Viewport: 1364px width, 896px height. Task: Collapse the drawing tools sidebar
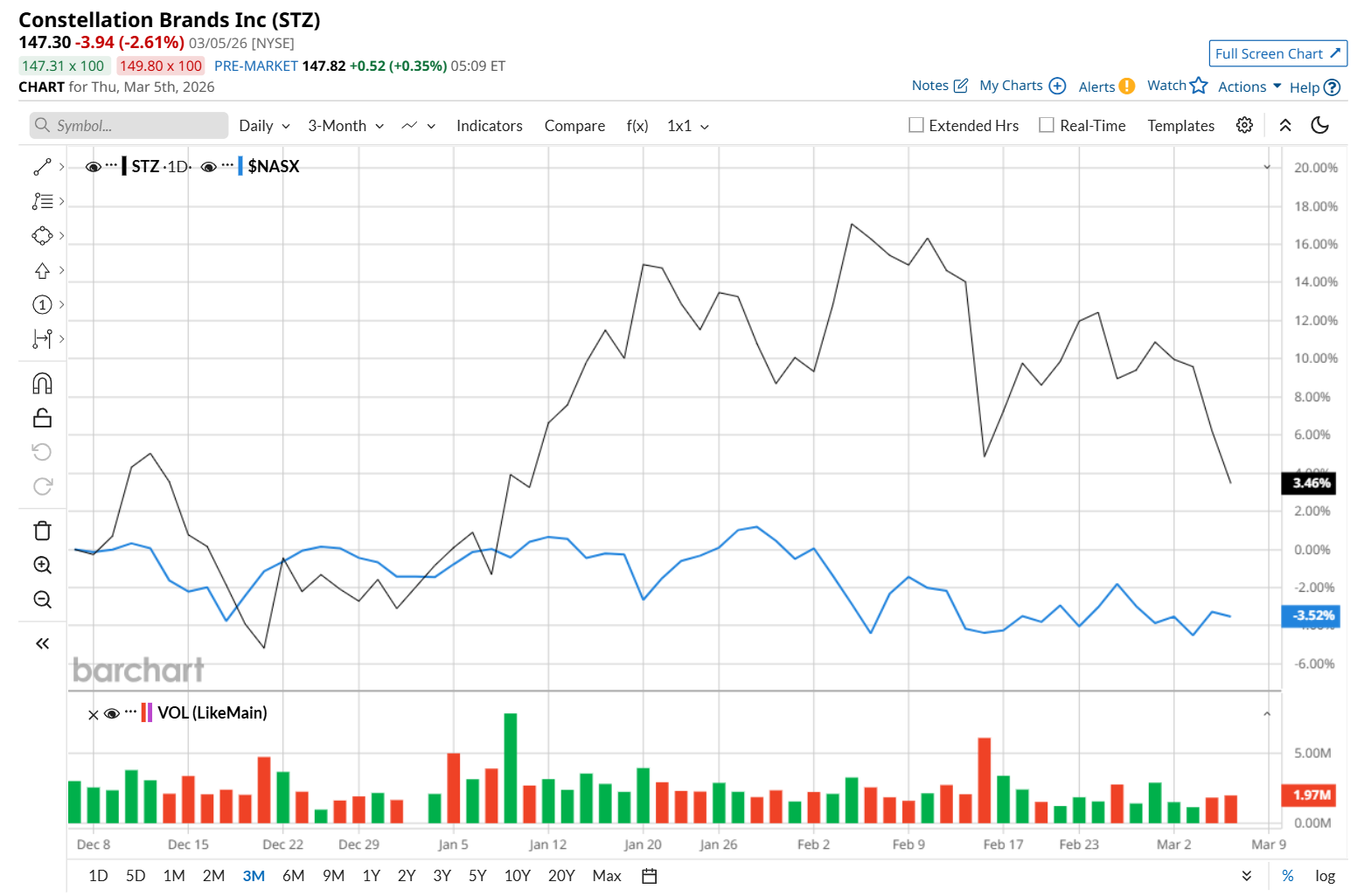42,643
